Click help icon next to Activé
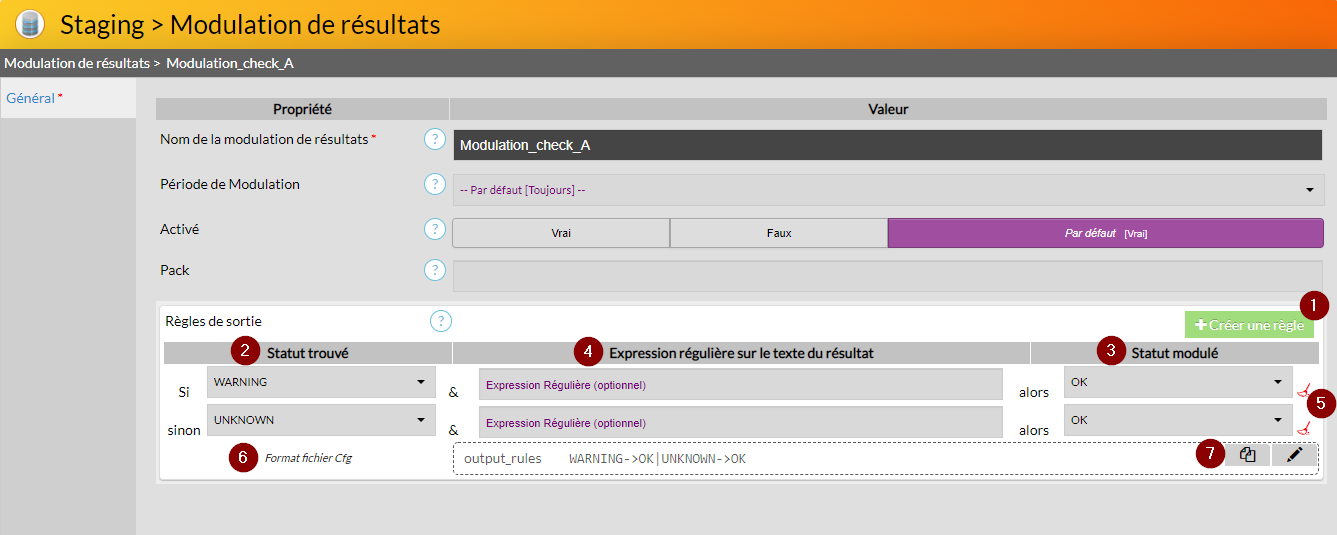Image resolution: width=1337 pixels, height=535 pixels. coord(434,230)
